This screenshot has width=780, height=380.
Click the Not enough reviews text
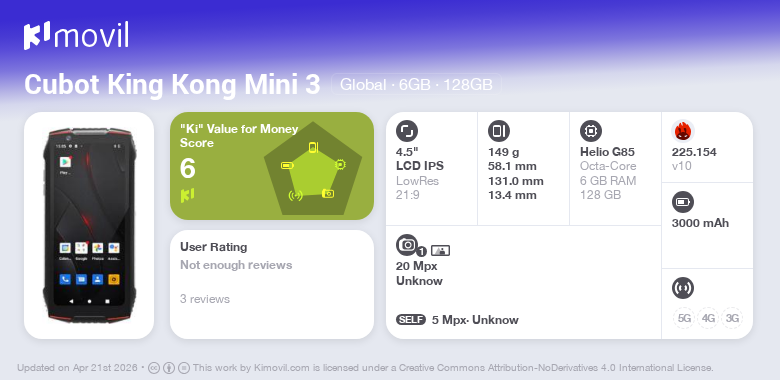pyautogui.click(x=236, y=265)
